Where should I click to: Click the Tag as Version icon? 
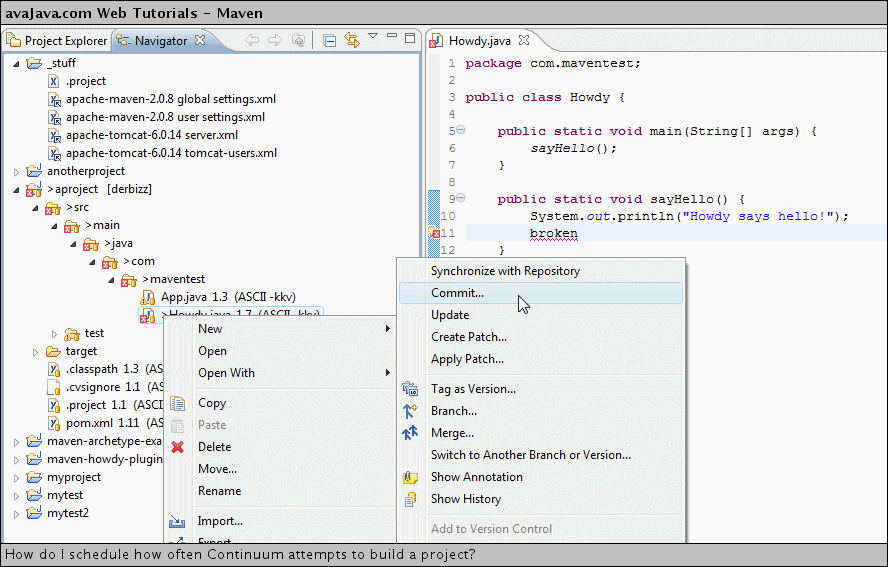tap(410, 389)
